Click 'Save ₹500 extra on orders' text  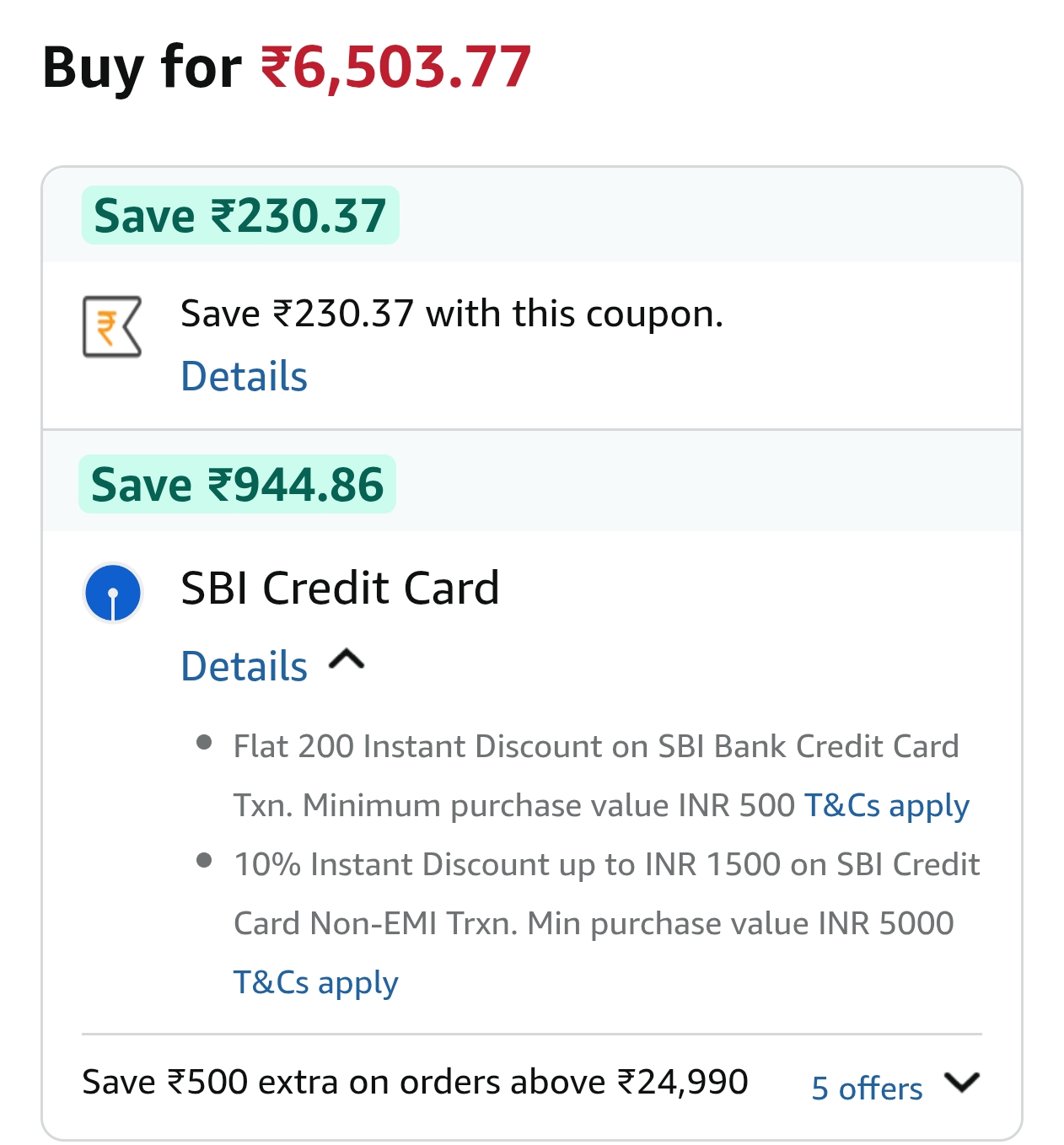click(415, 1082)
